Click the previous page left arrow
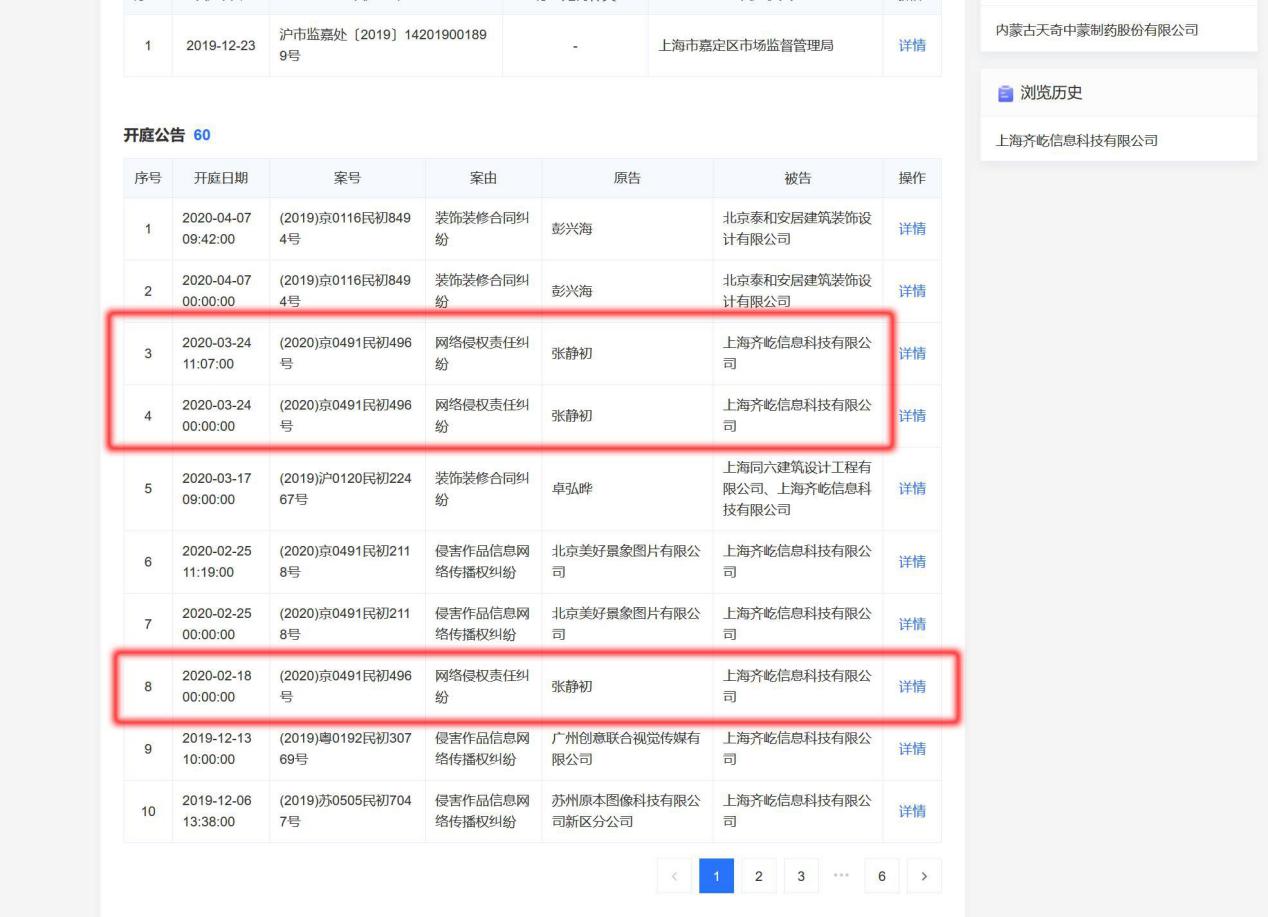 point(674,875)
